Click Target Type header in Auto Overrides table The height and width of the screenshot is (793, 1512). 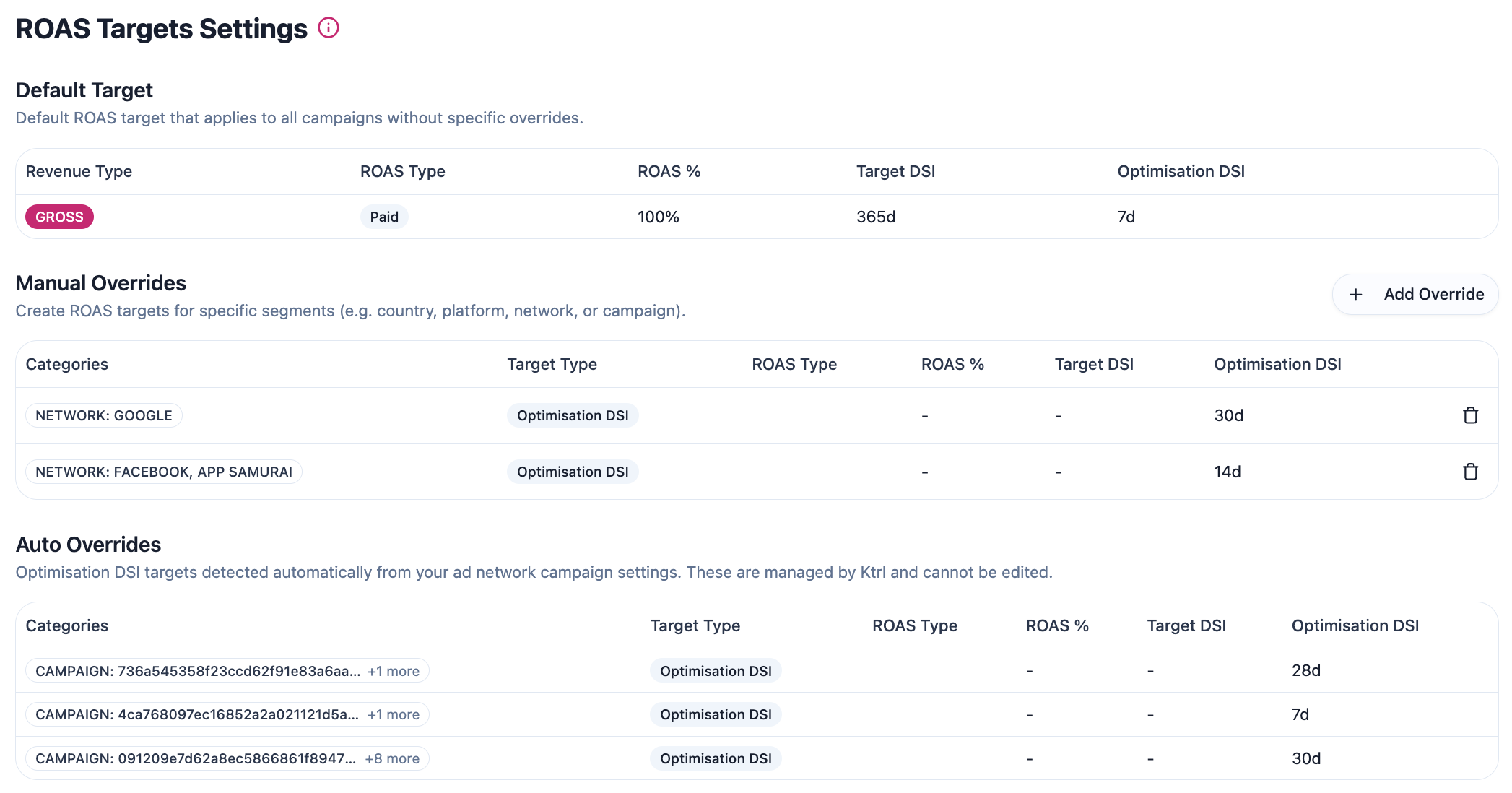click(695, 625)
